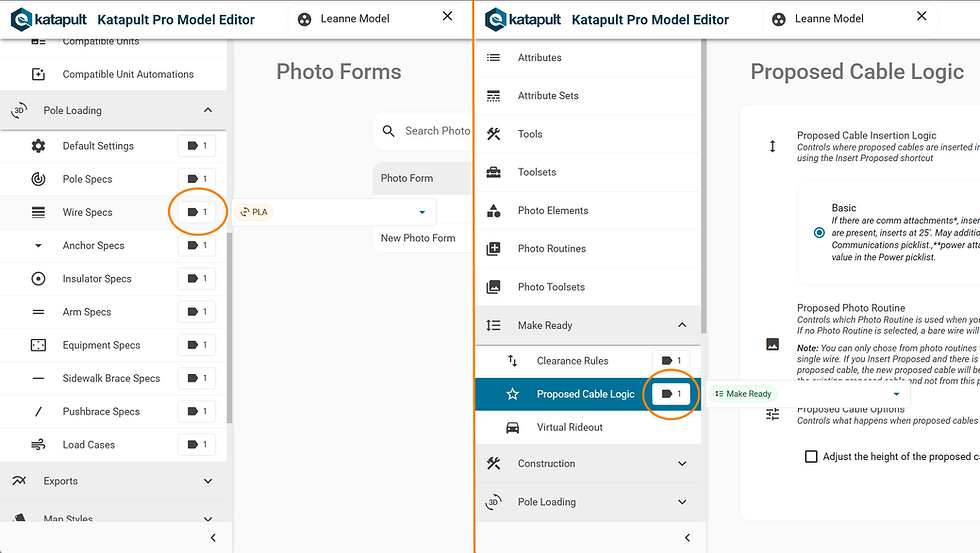Image resolution: width=980 pixels, height=553 pixels.
Task: Click the search magnifier icon in Photo Forms
Action: tap(388, 131)
